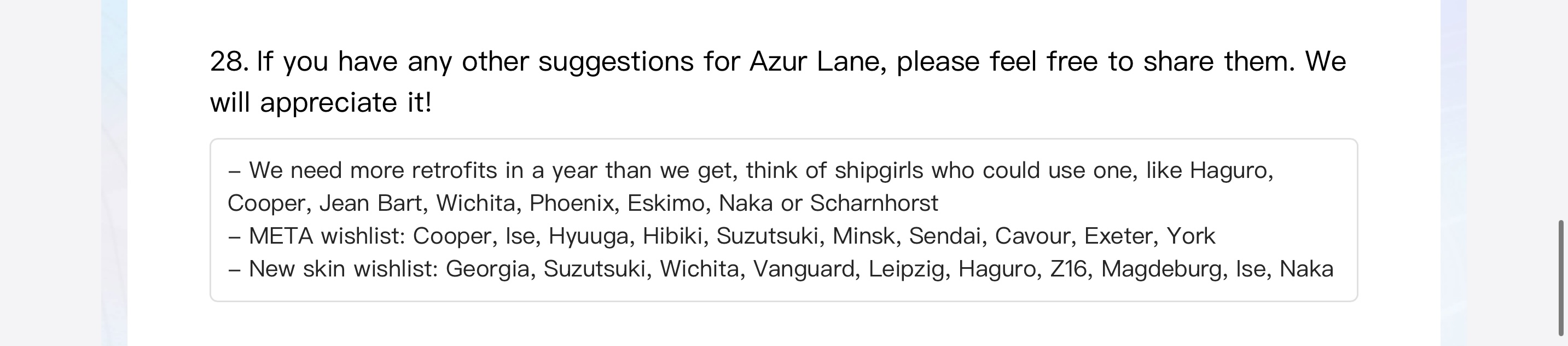Place cursor on the word 'Eskimo'

pos(666,203)
